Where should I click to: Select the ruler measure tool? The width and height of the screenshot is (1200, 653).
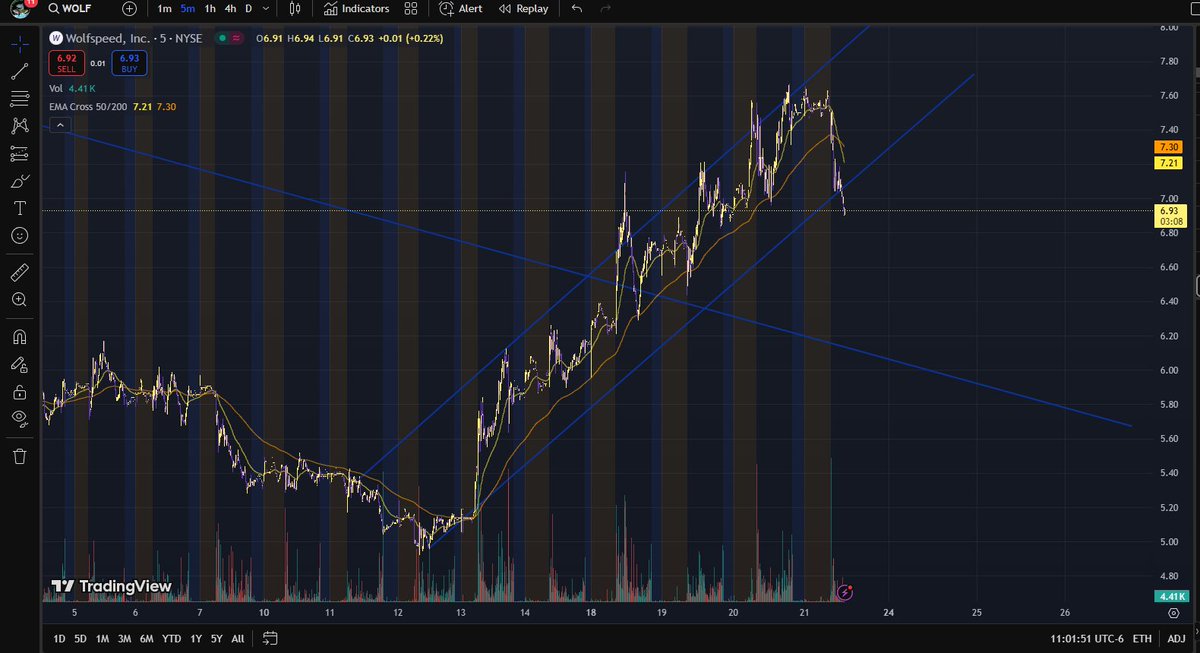(19, 272)
